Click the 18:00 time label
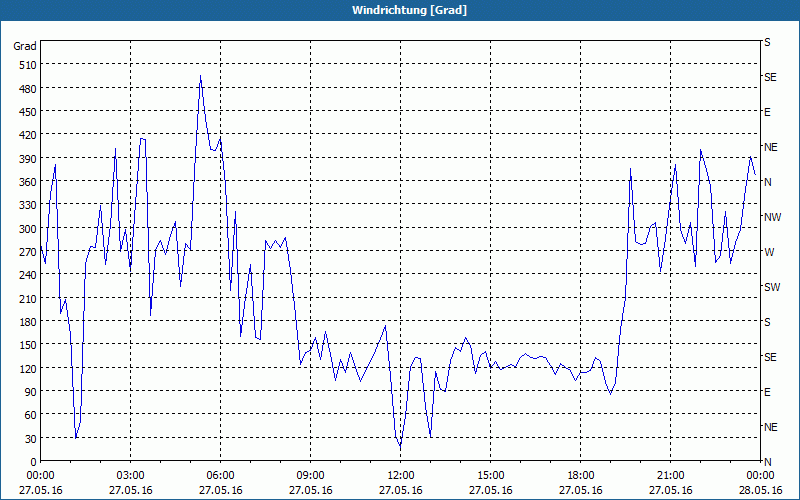 pyautogui.click(x=581, y=476)
